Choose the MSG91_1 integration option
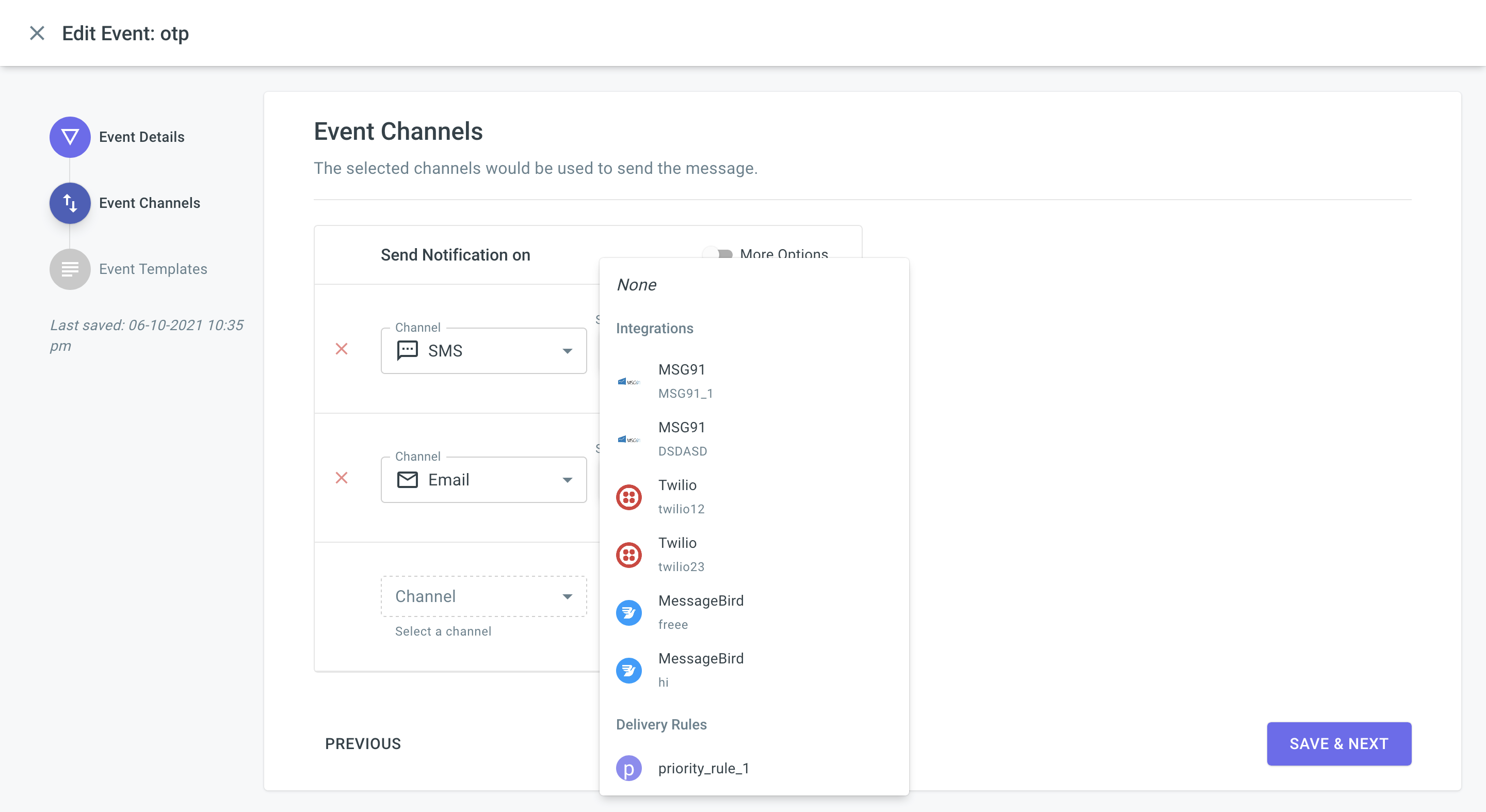1486x812 pixels. coord(685,381)
